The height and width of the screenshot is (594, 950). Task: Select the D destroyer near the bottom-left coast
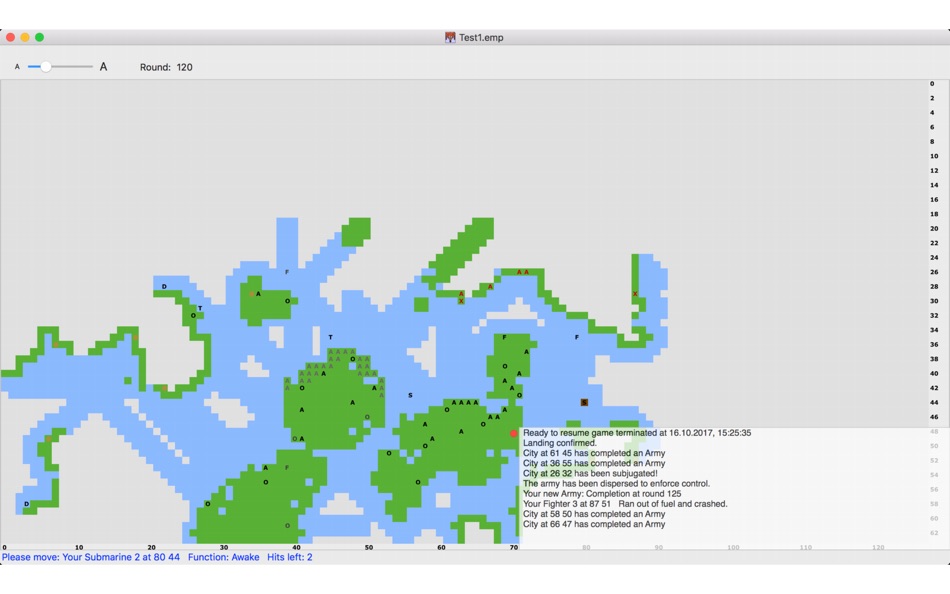tap(26, 504)
